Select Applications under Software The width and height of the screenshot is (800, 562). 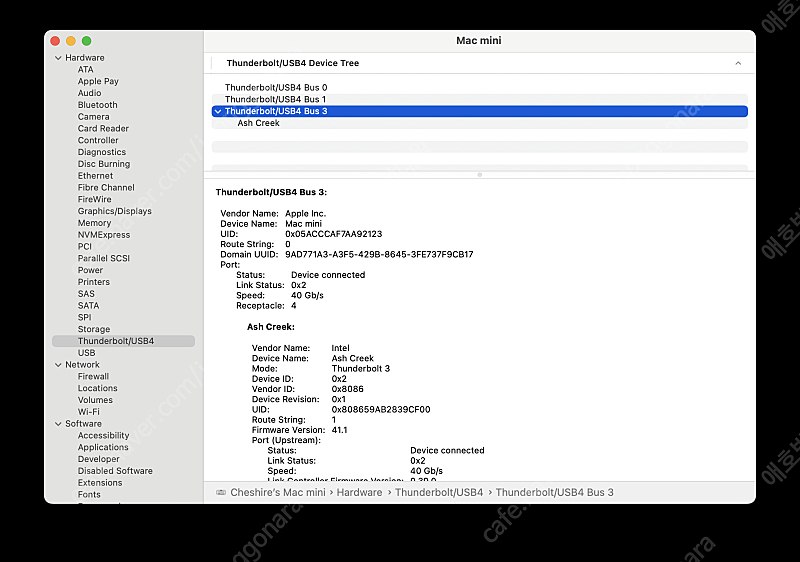[x=103, y=447]
